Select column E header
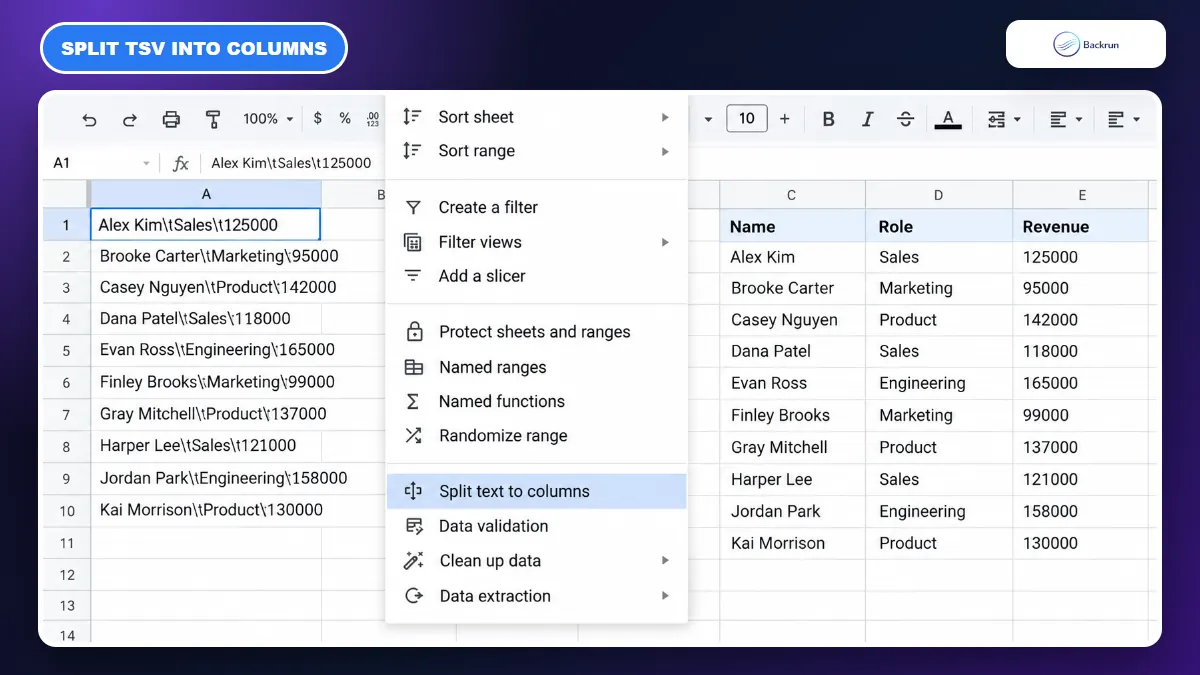Screen dimensions: 1200x675 tap(1081, 195)
